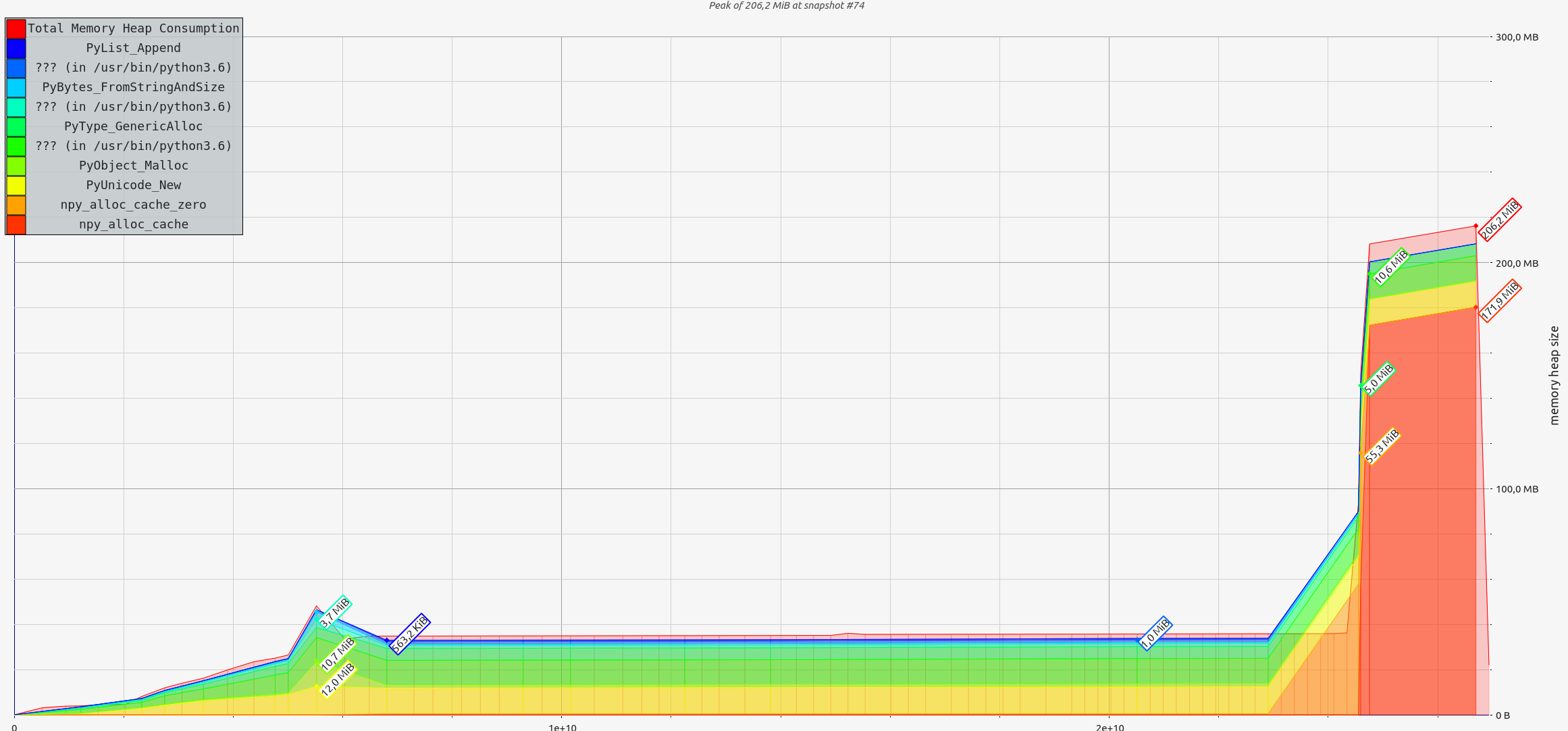Click the green PyType_GenericAlloc legend swatch

pos(16,126)
